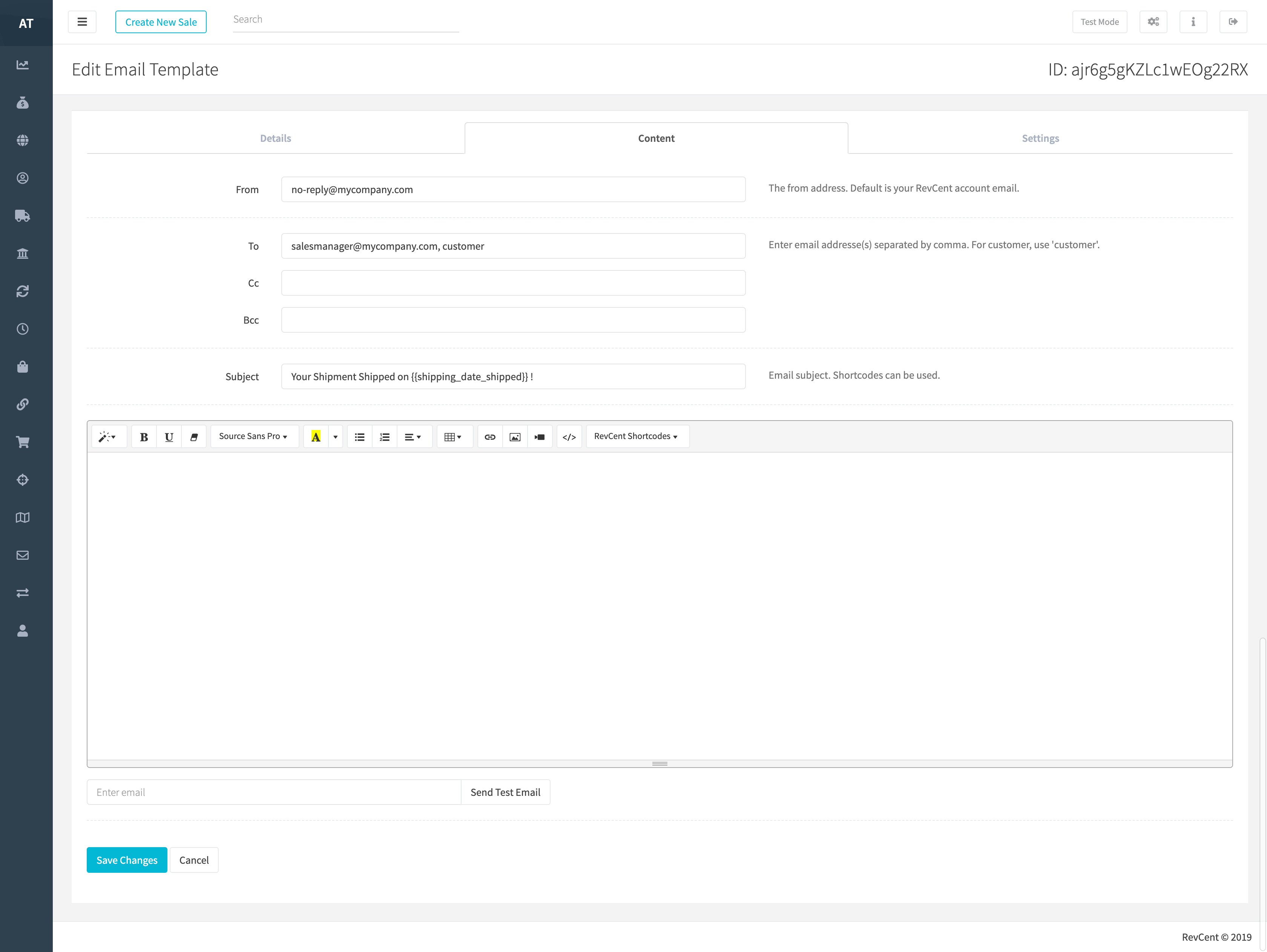Viewport: 1267px width, 952px height.
Task: Switch to the Details tab
Action: [x=276, y=138]
